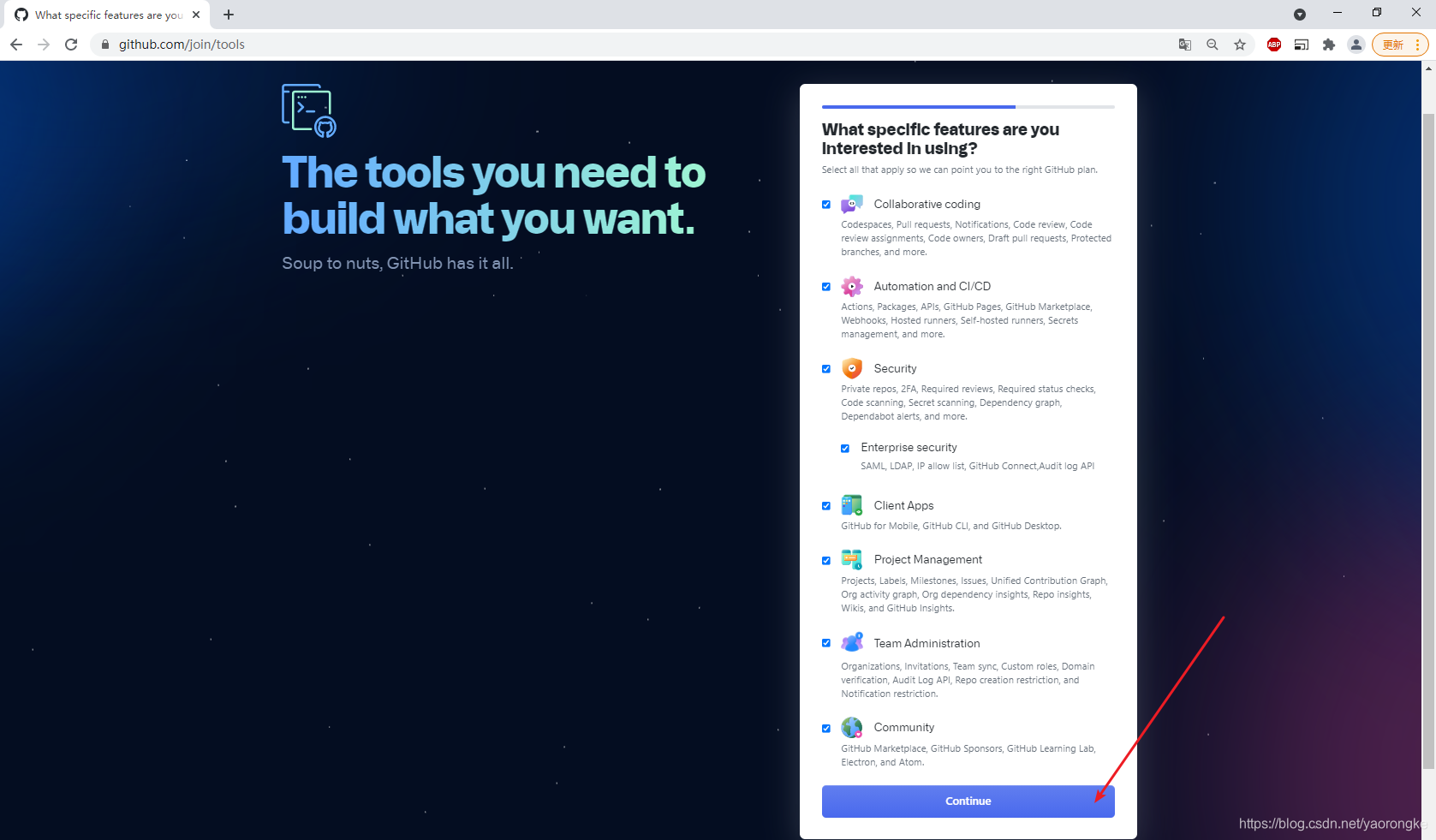Click the Community globe icon
The image size is (1436, 840).
(x=852, y=727)
